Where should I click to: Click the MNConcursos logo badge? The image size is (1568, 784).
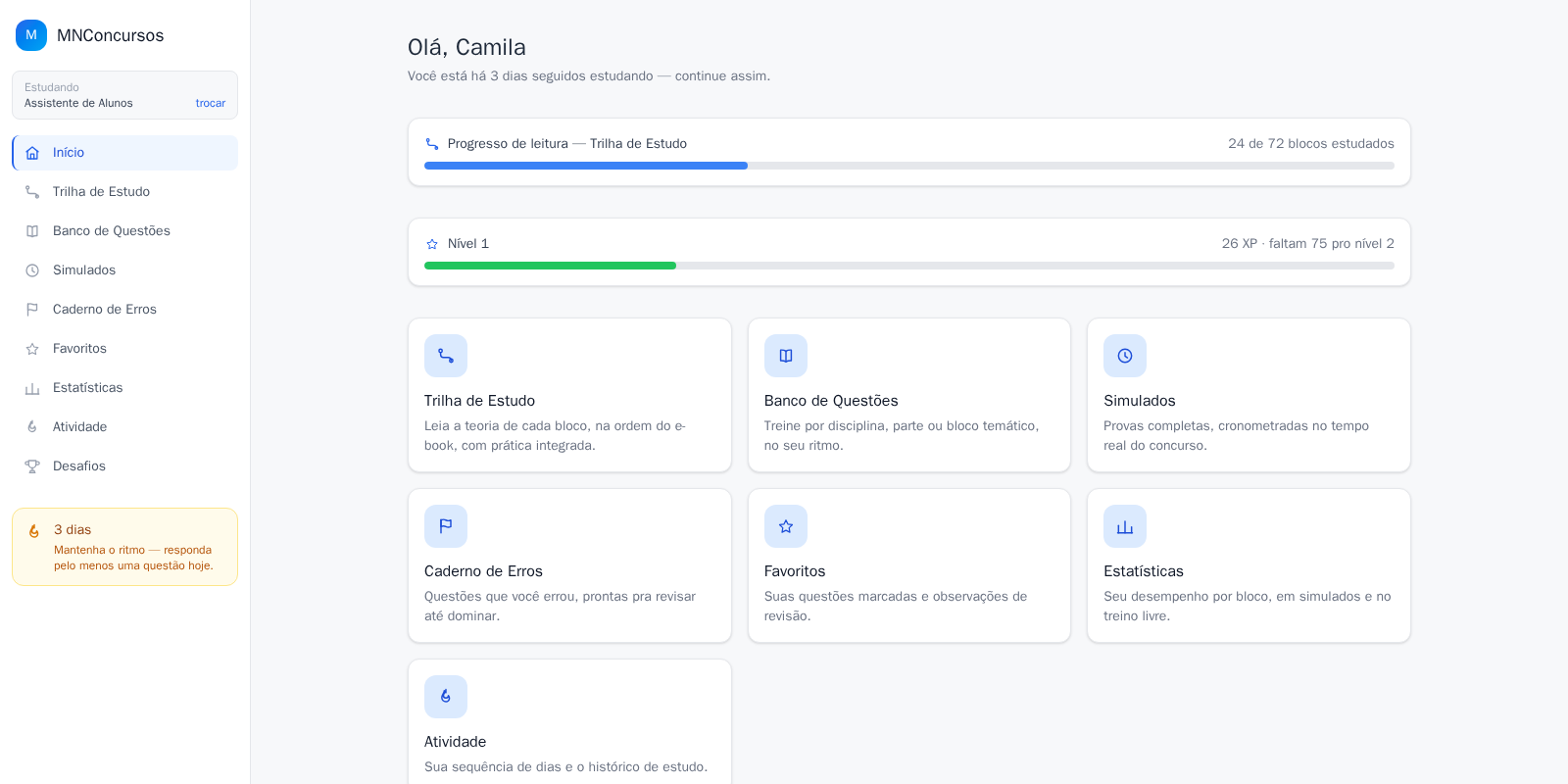click(31, 35)
